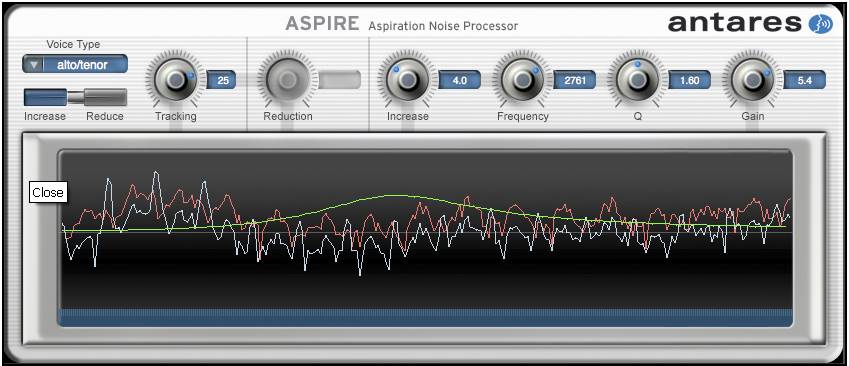
Task: Click the Gain value field 5.4
Action: (x=805, y=81)
